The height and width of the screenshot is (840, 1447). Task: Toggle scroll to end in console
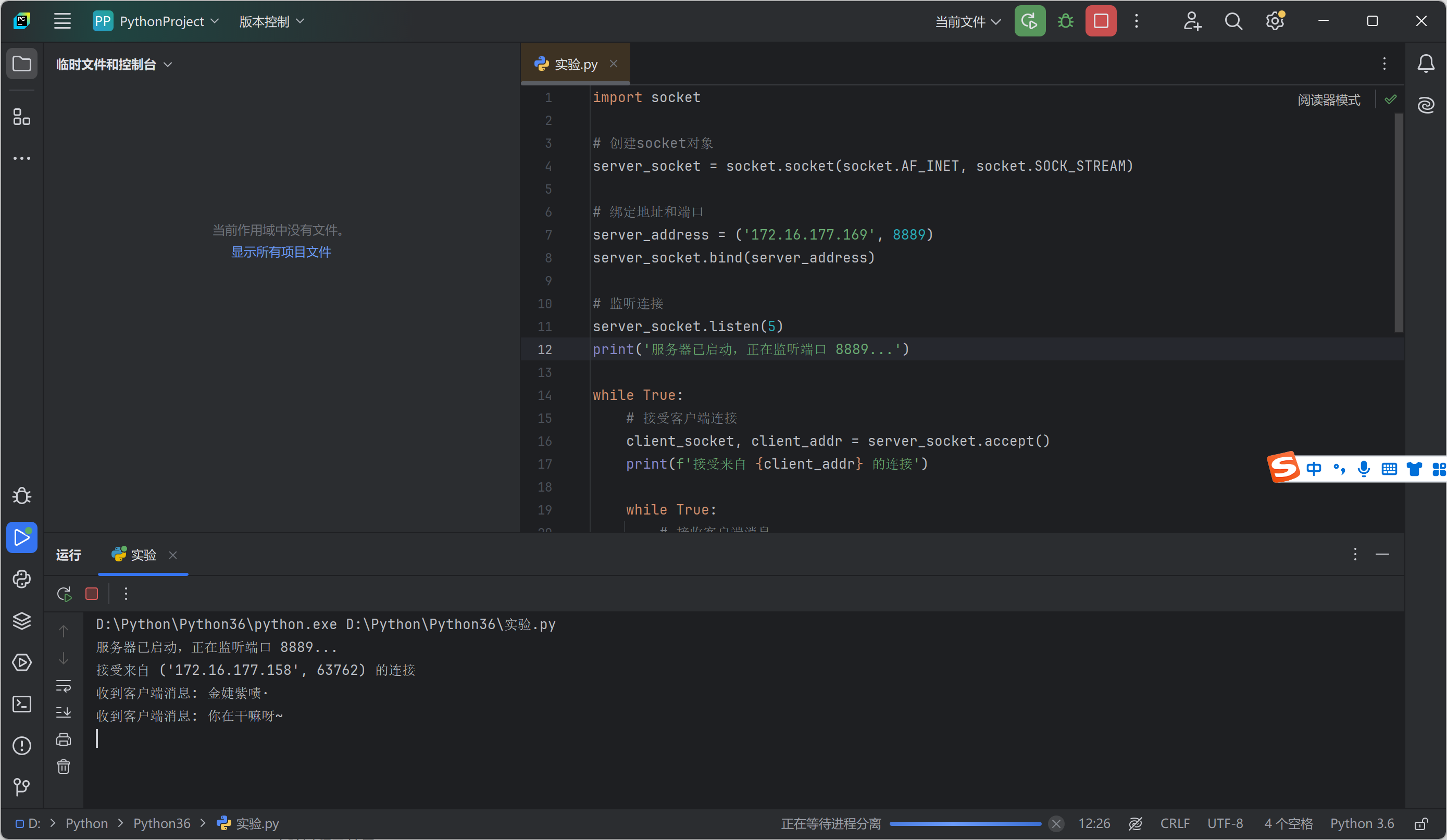(x=63, y=712)
